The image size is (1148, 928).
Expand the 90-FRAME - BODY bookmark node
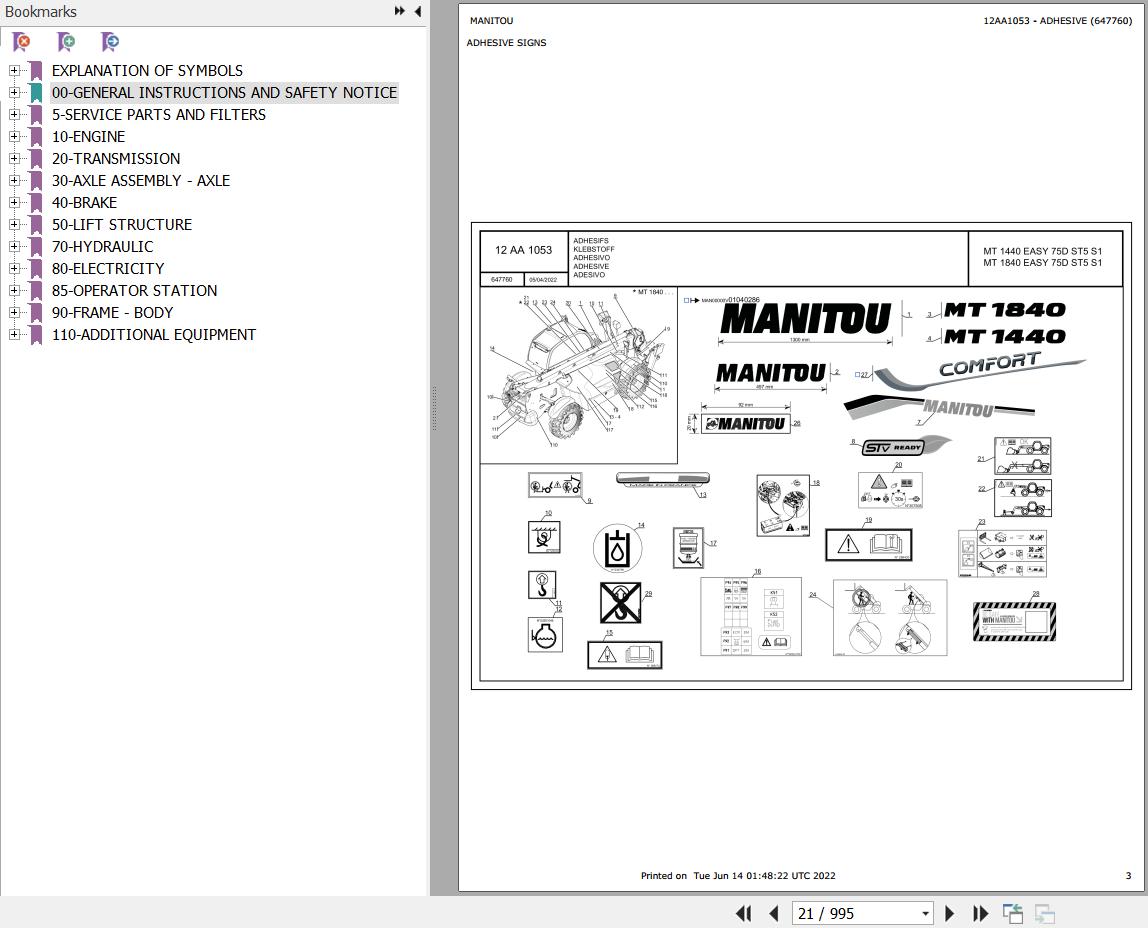pos(14,312)
